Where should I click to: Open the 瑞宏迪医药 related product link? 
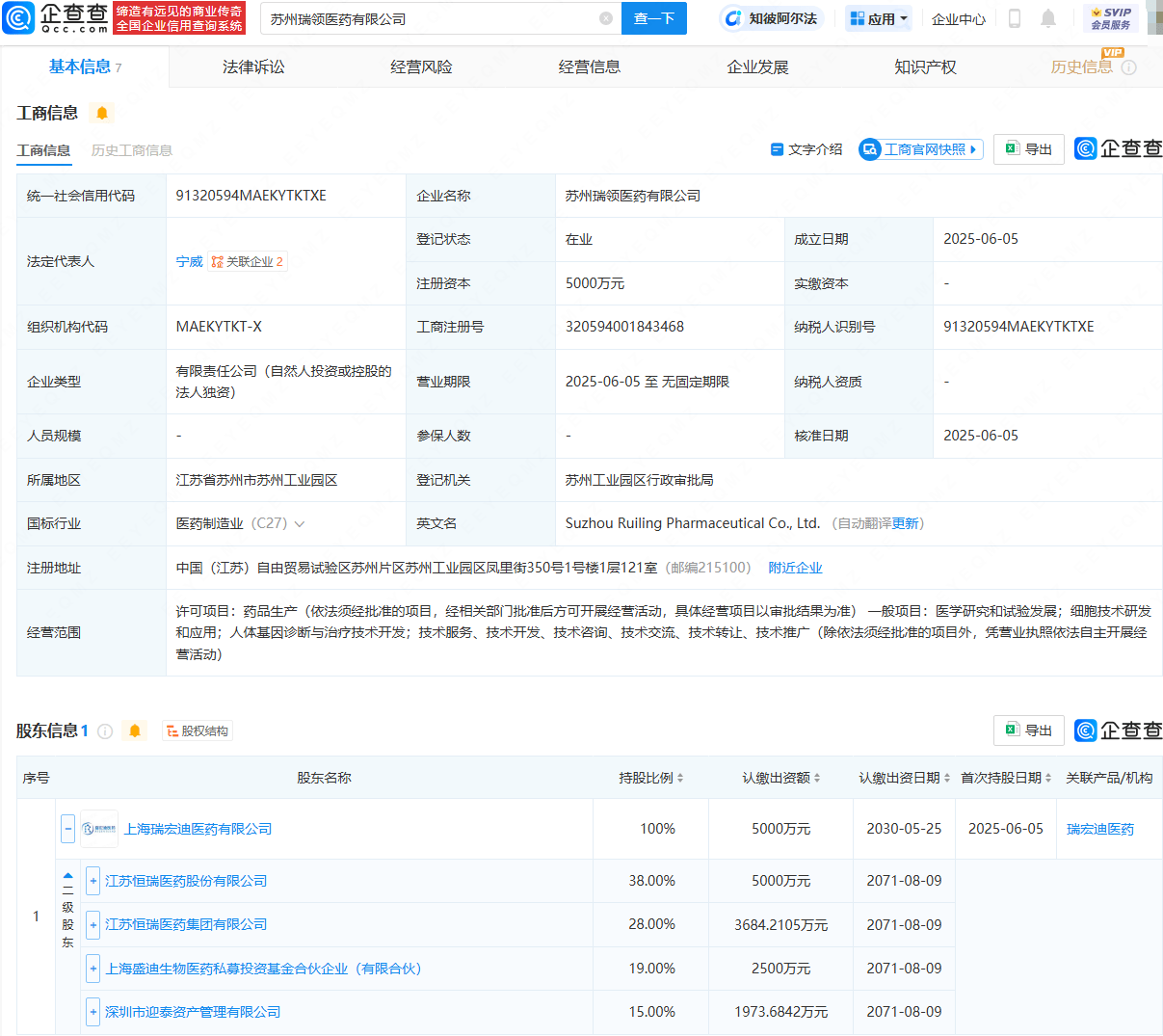coord(1100,829)
